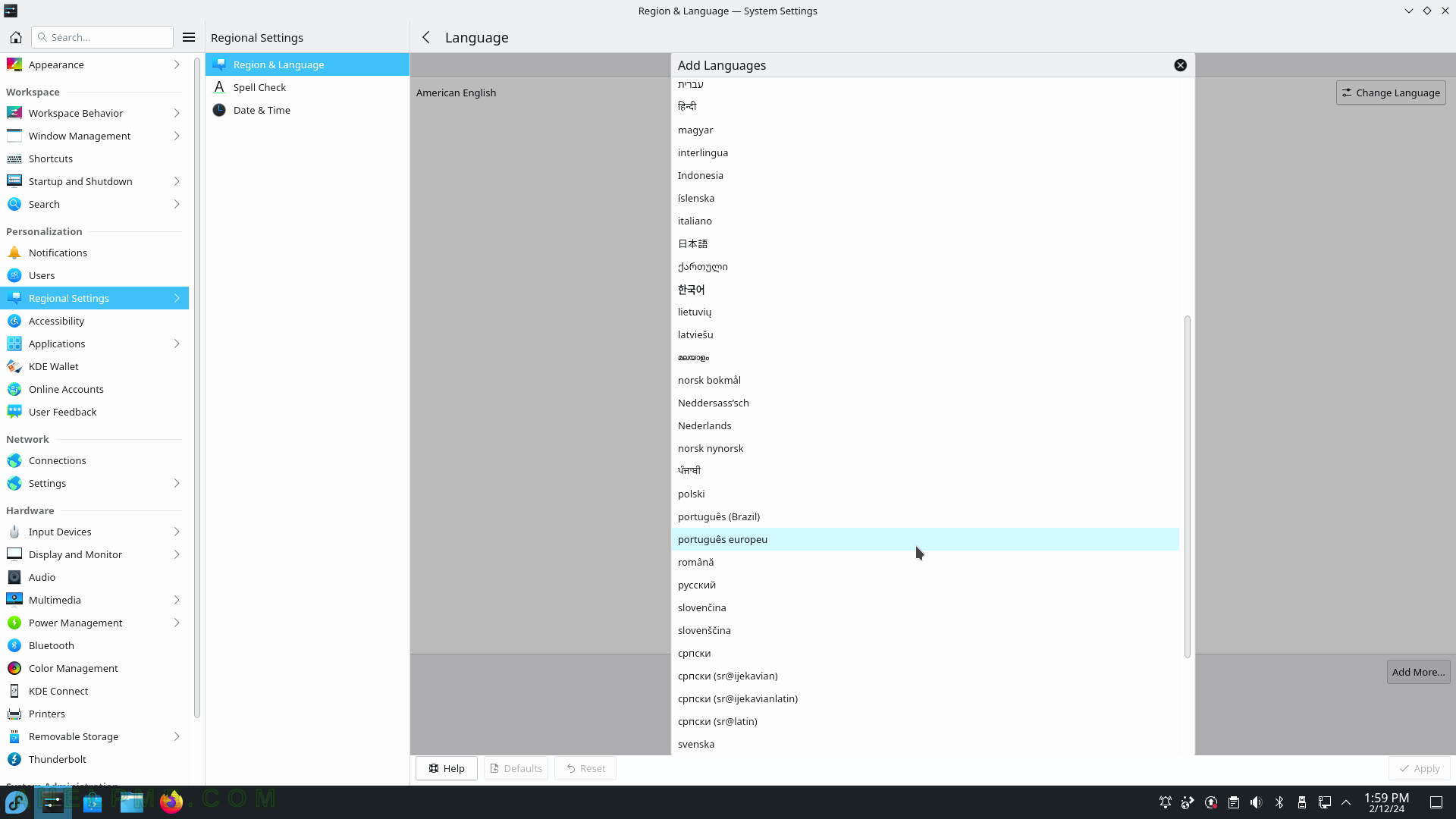The width and height of the screenshot is (1456, 819).
Task: Select português europeu language
Action: tap(925, 539)
